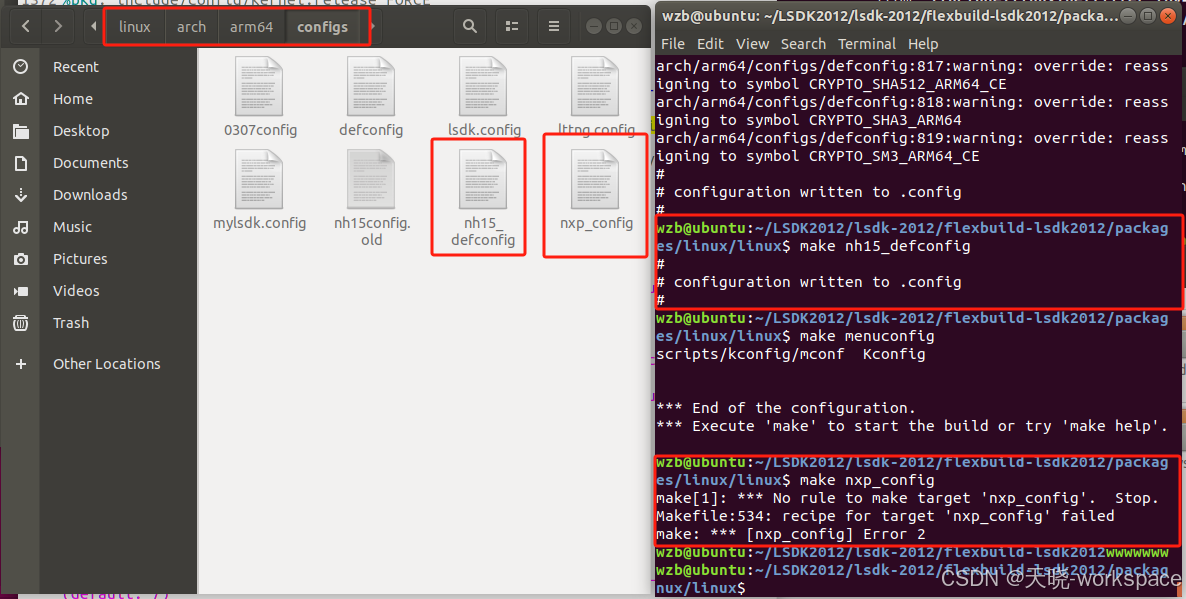Image resolution: width=1186 pixels, height=599 pixels.
Task: Jump to arm64 via the breadcrumb bar
Action: coord(251,27)
